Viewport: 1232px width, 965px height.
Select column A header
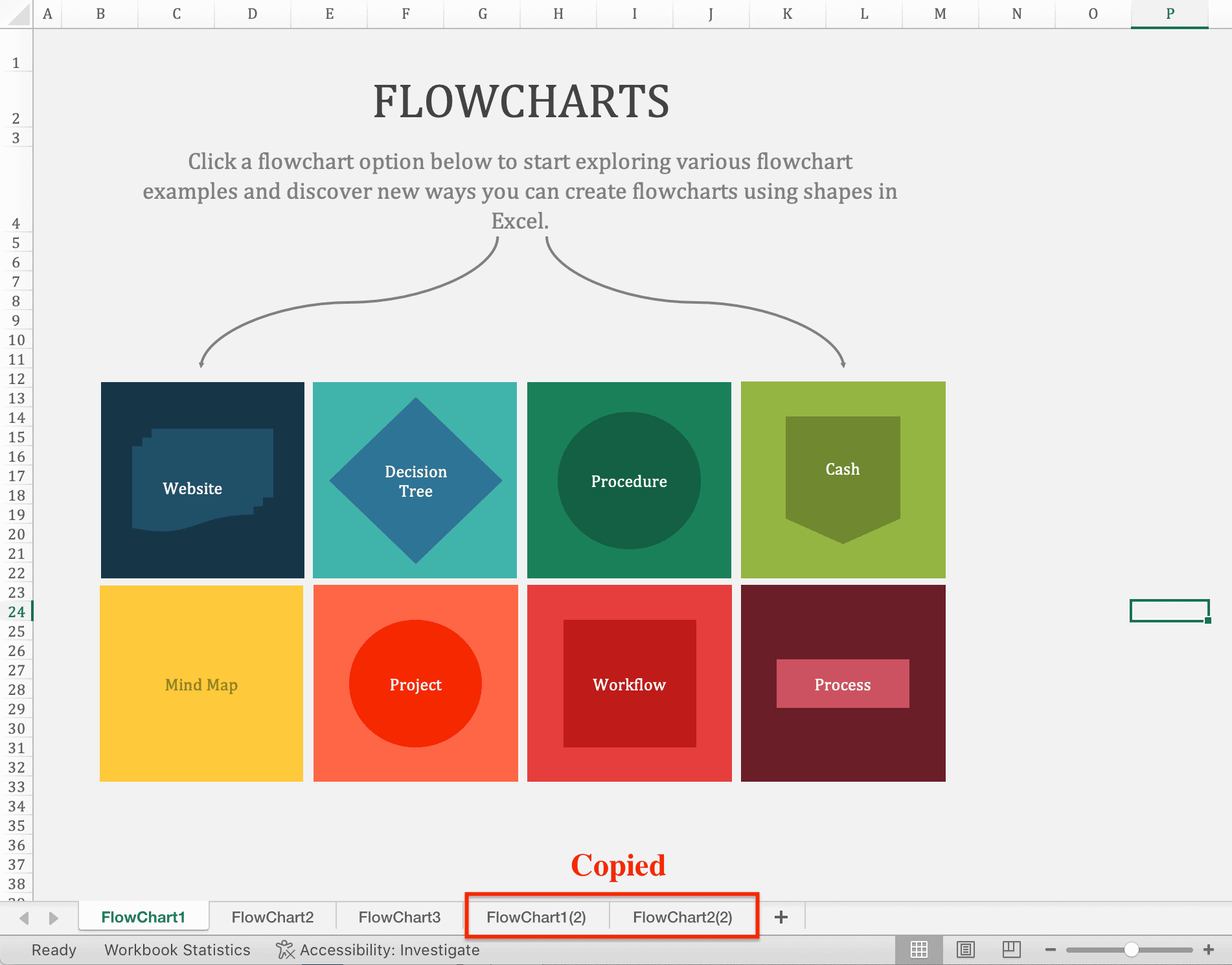pos(47,14)
